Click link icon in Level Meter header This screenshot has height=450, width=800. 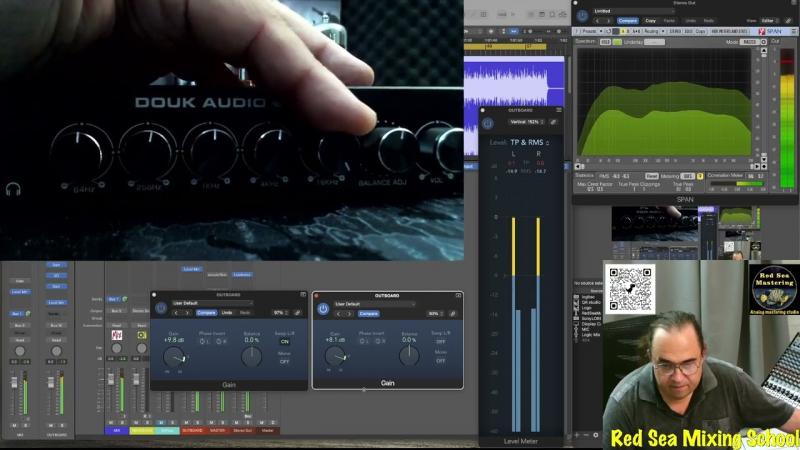coord(554,122)
